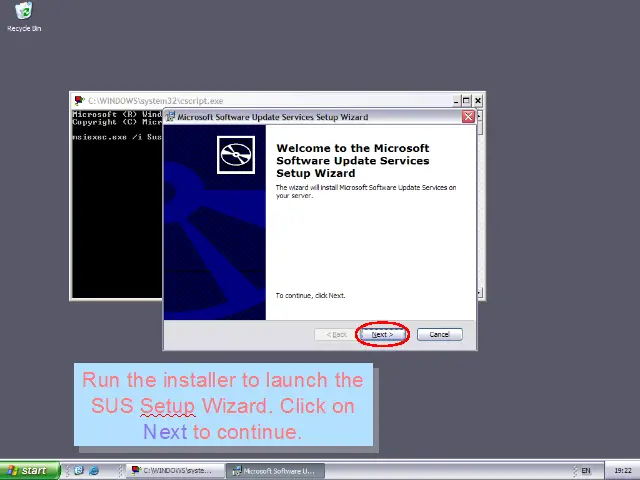Screen dimensions: 640x480
Task: Click the Setup Wizard title bar icon
Action: [170, 117]
